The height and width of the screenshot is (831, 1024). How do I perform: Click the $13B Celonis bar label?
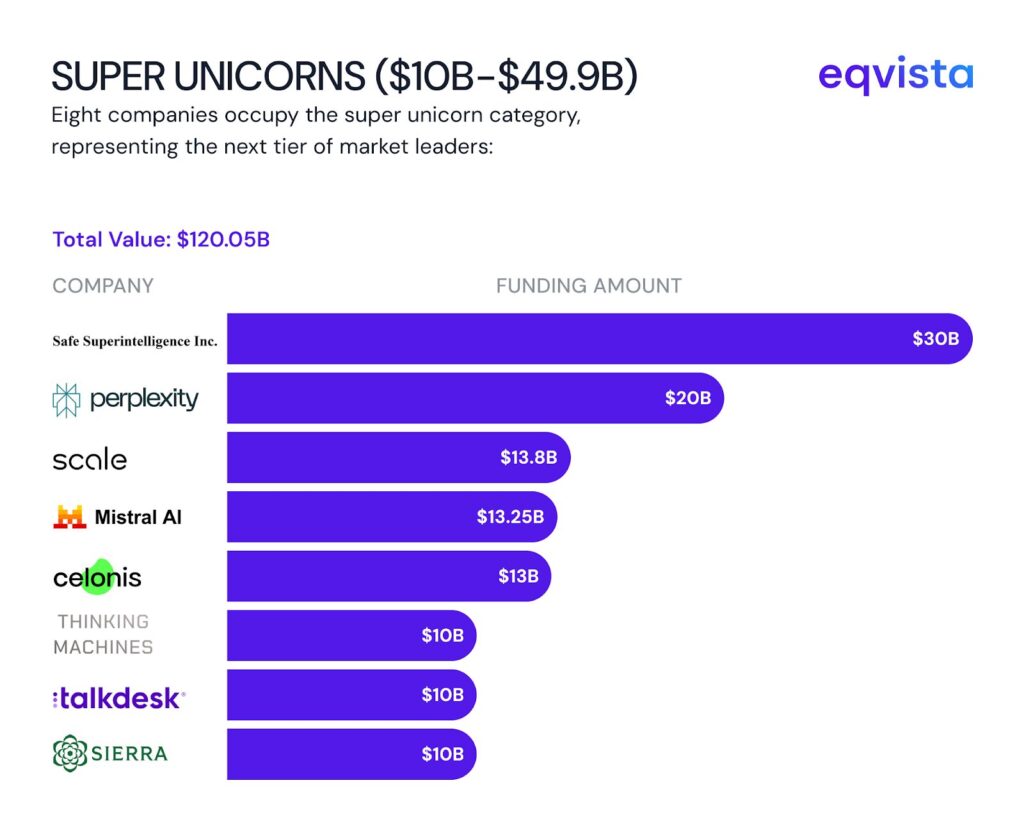click(518, 576)
